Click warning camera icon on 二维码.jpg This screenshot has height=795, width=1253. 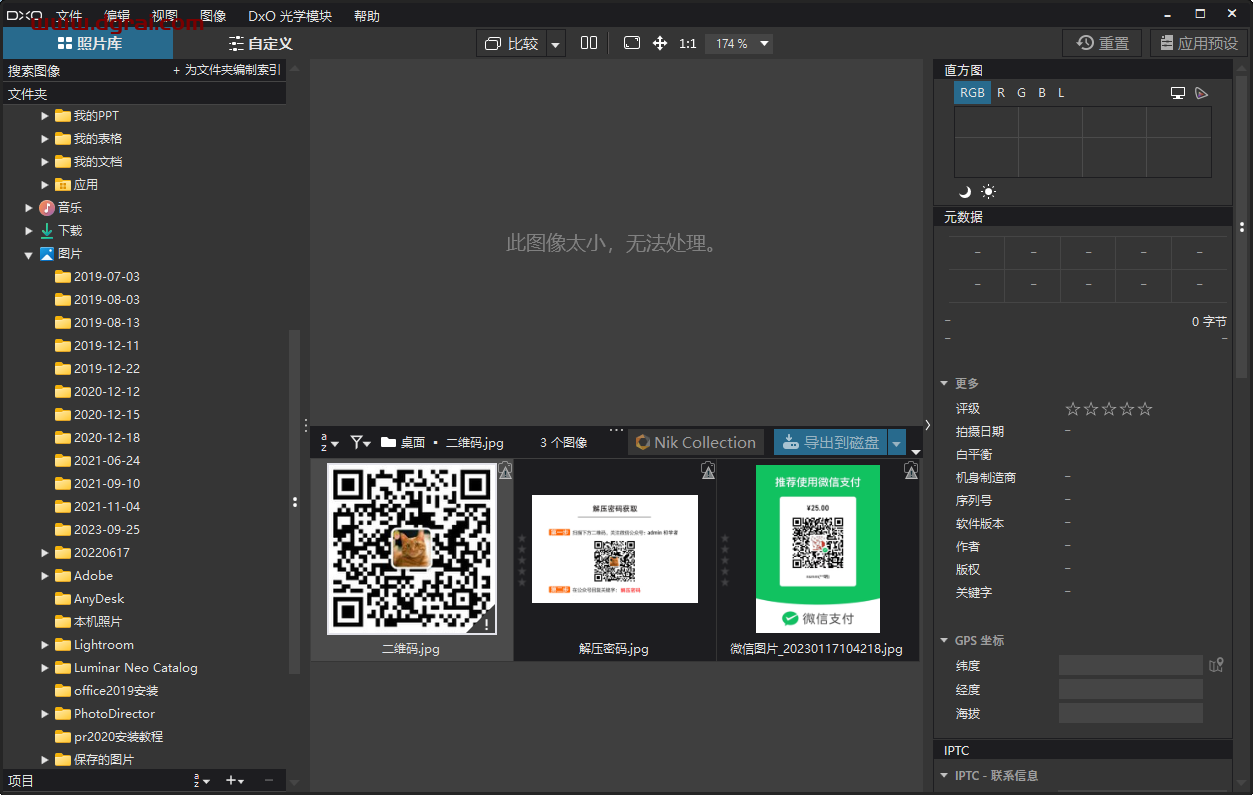[505, 469]
